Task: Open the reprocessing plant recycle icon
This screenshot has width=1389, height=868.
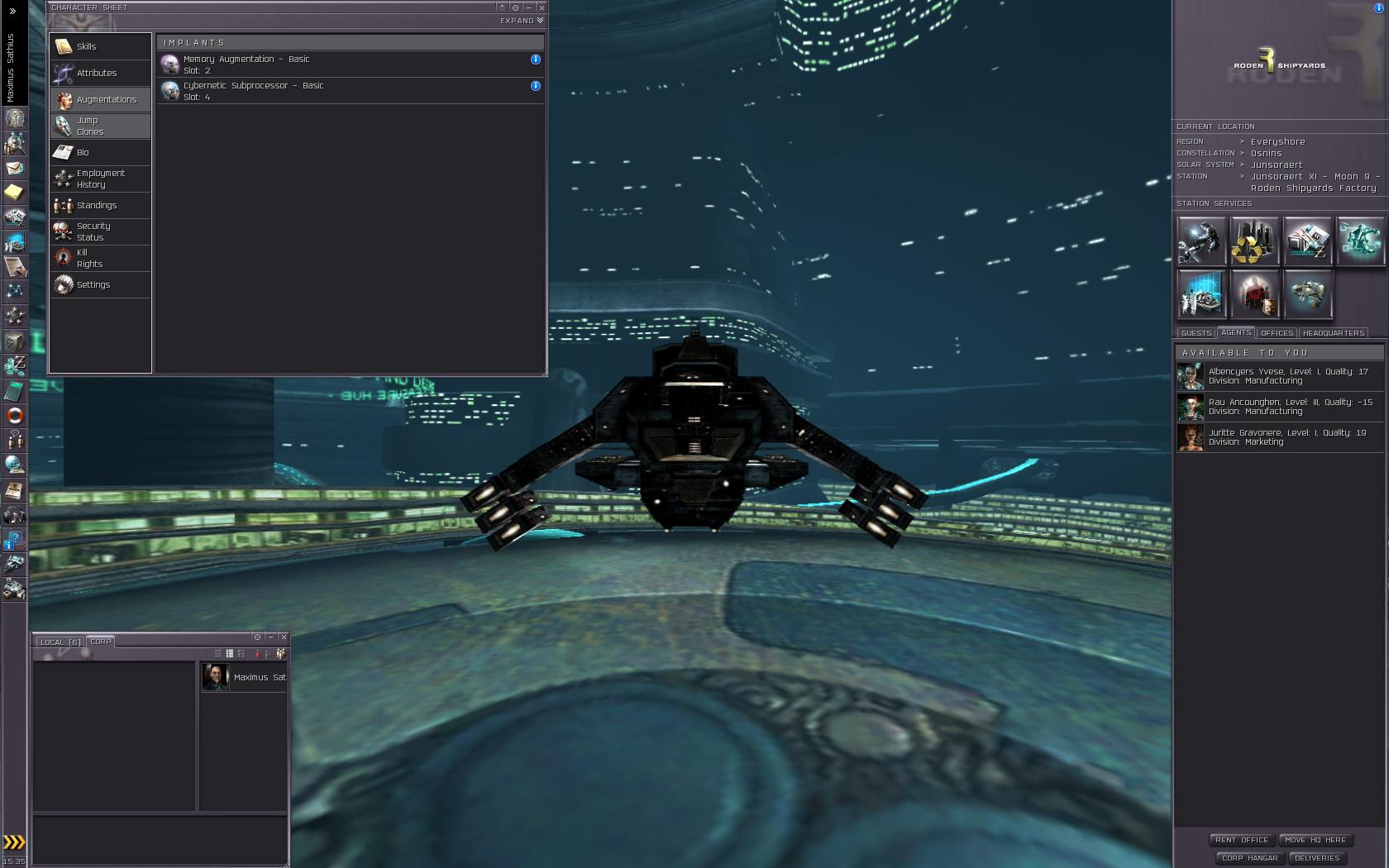Action: [x=1254, y=241]
